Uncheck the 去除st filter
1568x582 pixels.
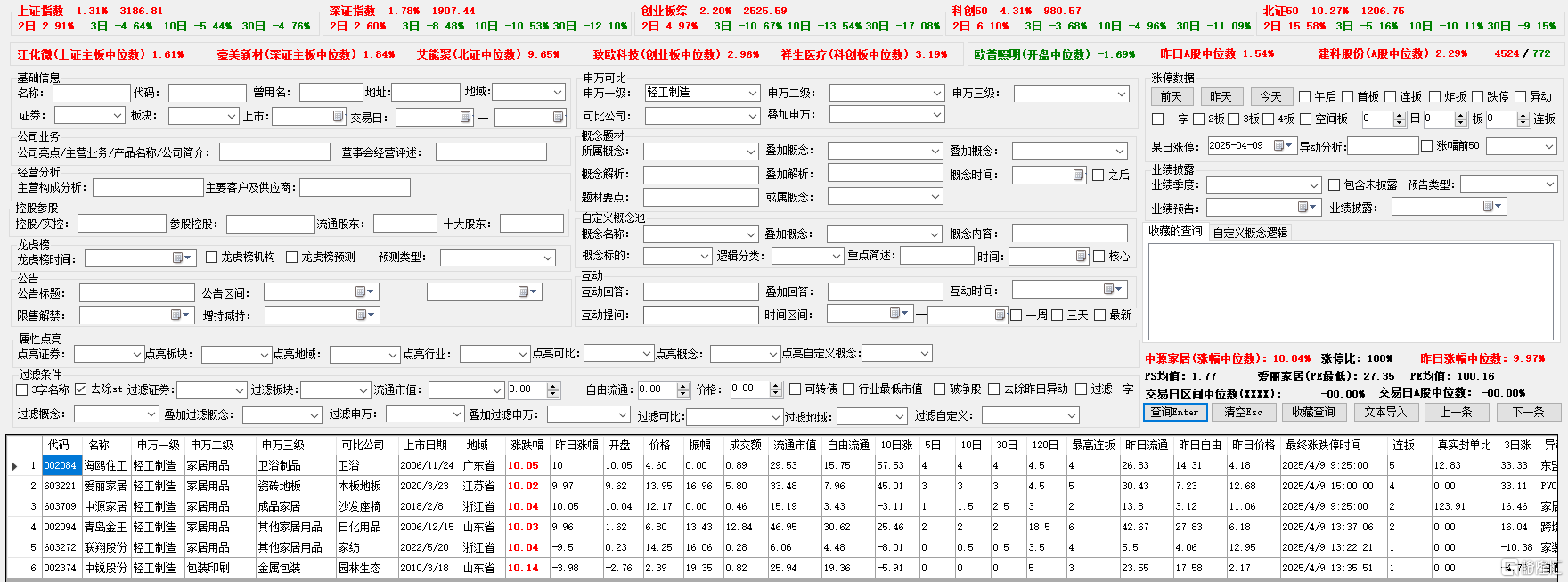[81, 389]
